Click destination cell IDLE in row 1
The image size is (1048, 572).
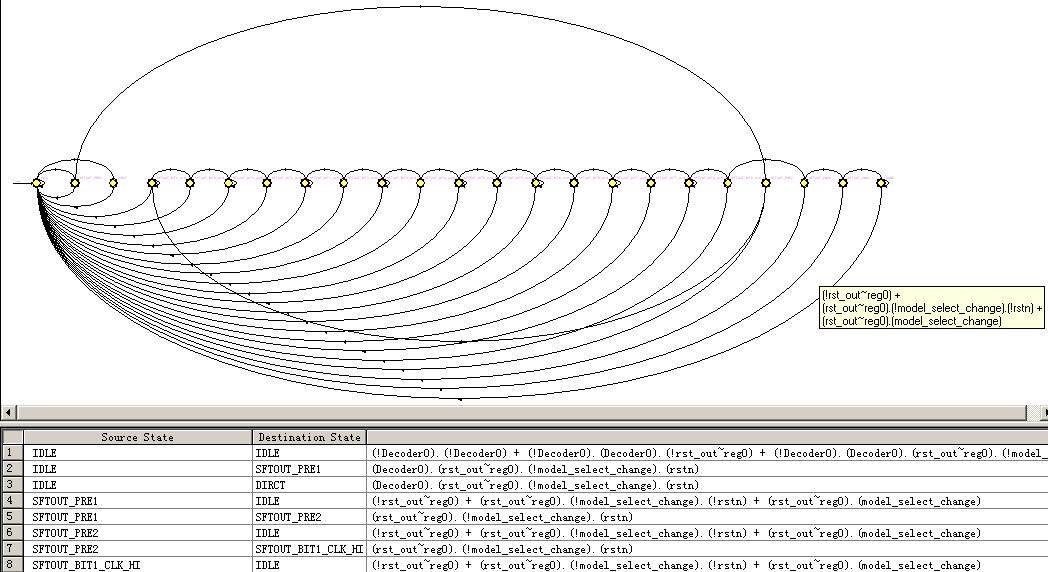pyautogui.click(x=309, y=453)
